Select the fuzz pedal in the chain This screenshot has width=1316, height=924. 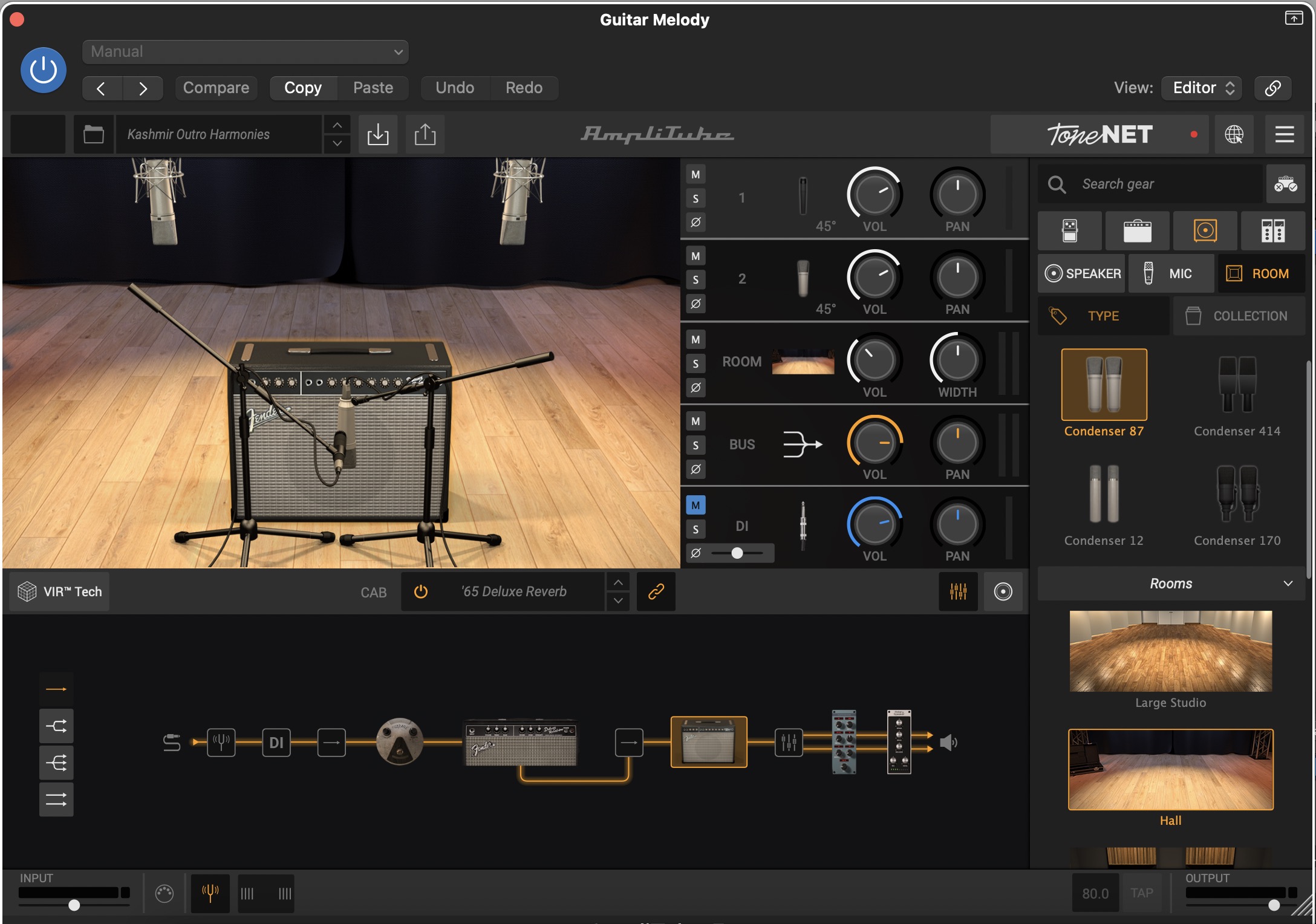pos(399,741)
